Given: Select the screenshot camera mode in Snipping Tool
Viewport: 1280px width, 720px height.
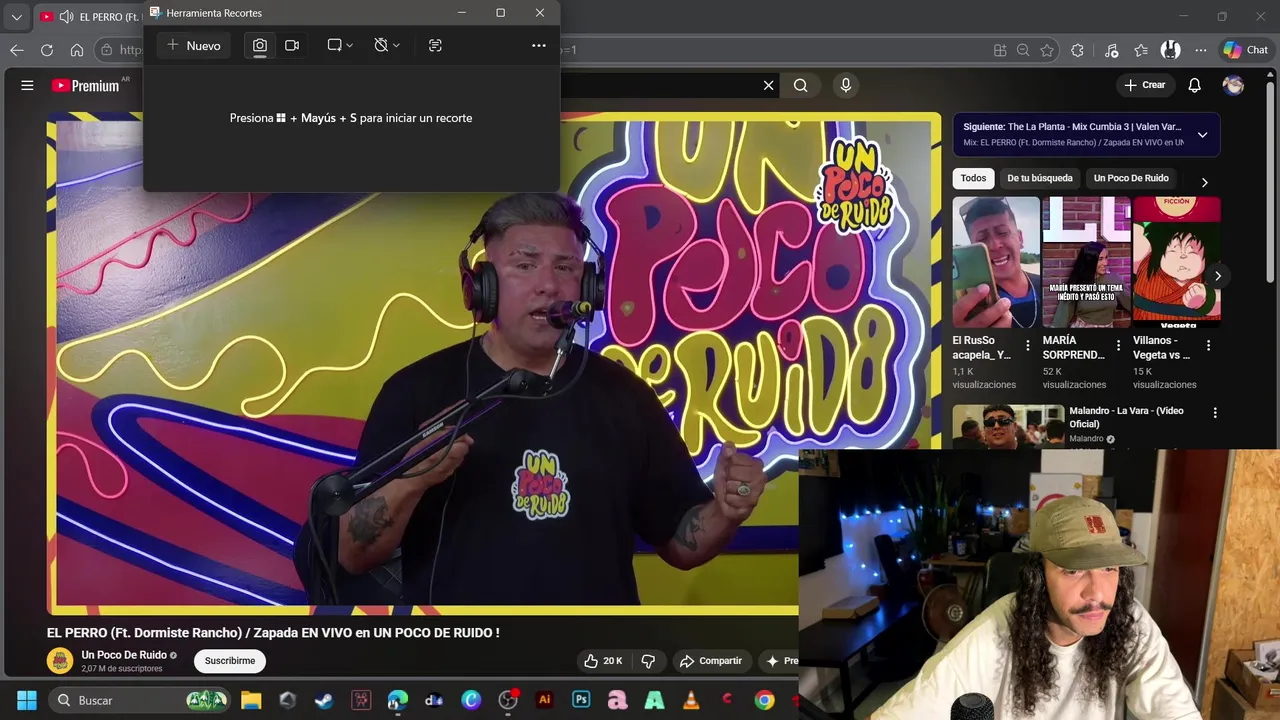Looking at the screenshot, I should pos(260,45).
